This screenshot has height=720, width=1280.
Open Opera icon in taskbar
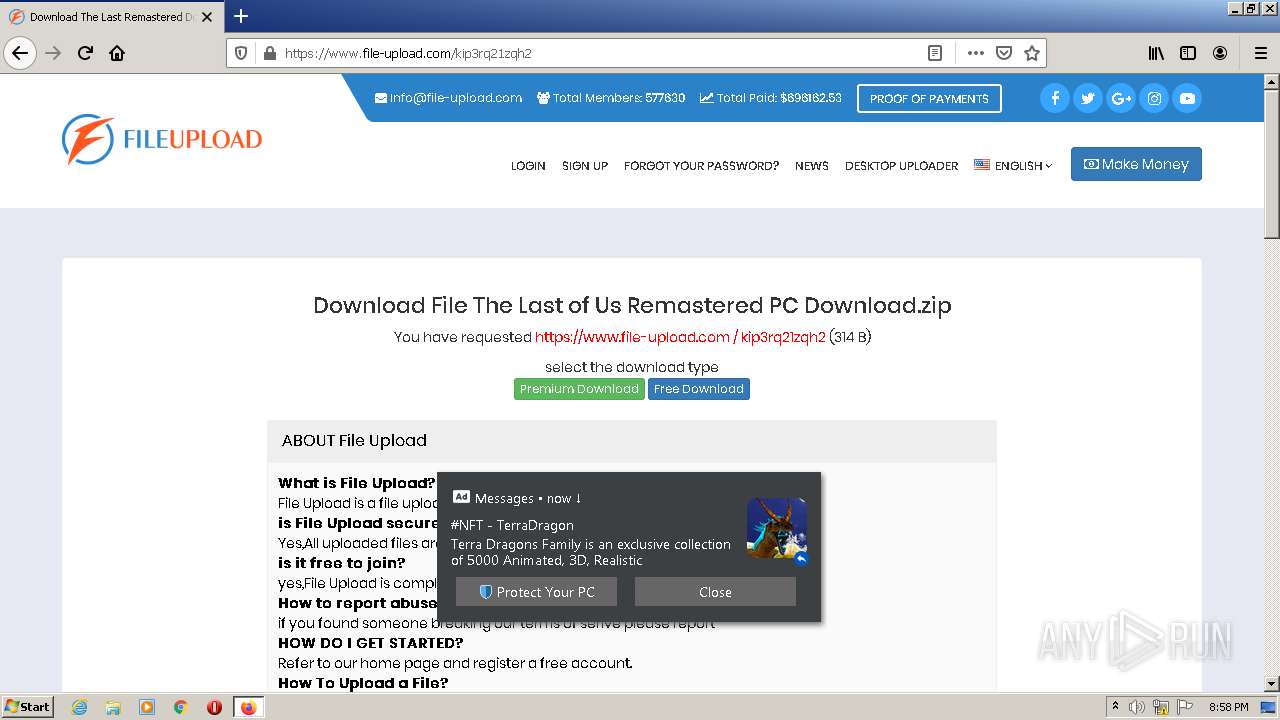click(x=214, y=707)
